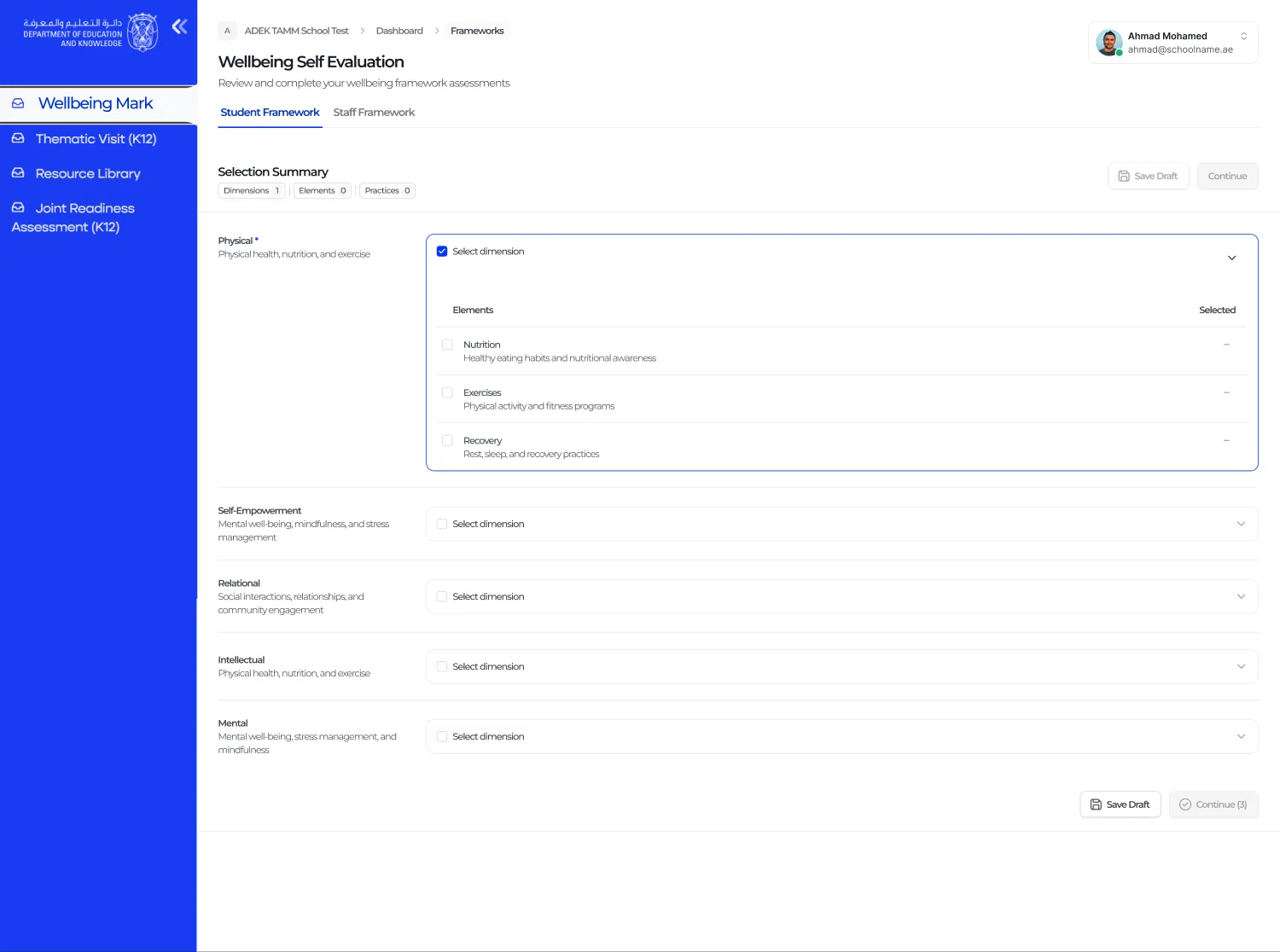Expand the Self-Empowerment dimension chevron

pos(1241,524)
